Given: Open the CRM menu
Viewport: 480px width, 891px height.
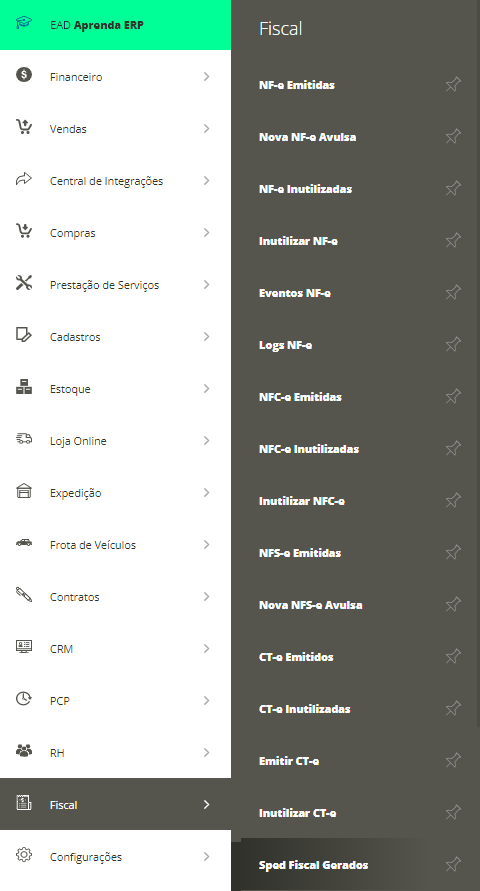Looking at the screenshot, I should point(115,648).
